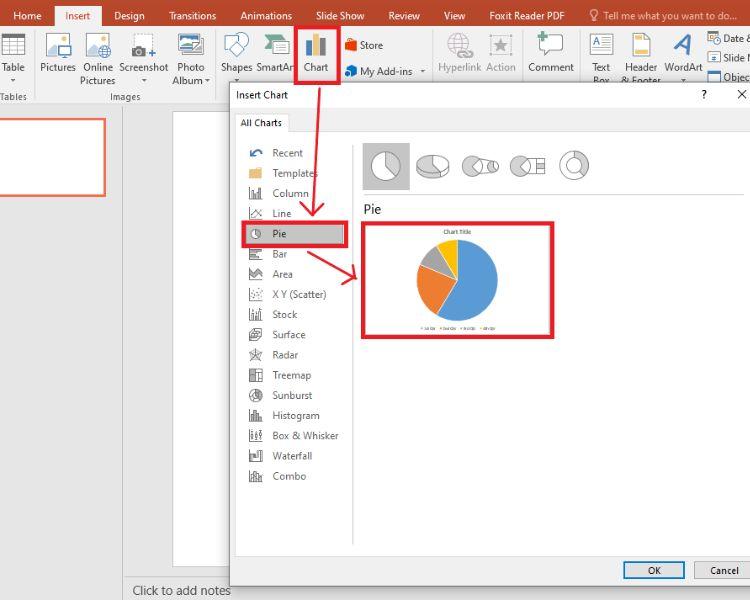The image size is (750, 600).
Task: Open the Insert Chart help button
Action: click(704, 94)
